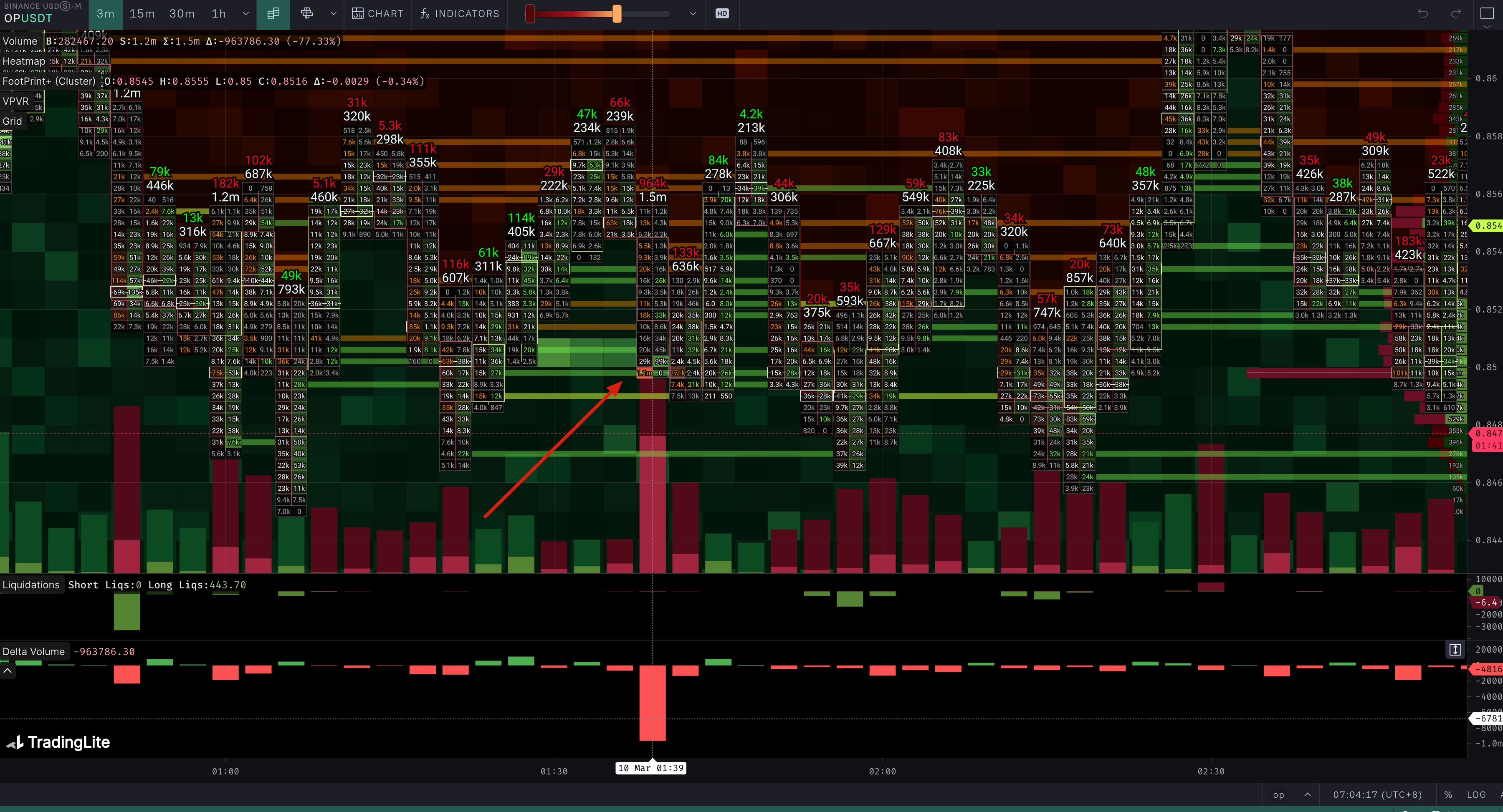Click the crosshair cursor tool icon
This screenshot has width=1503, height=812.
point(307,13)
